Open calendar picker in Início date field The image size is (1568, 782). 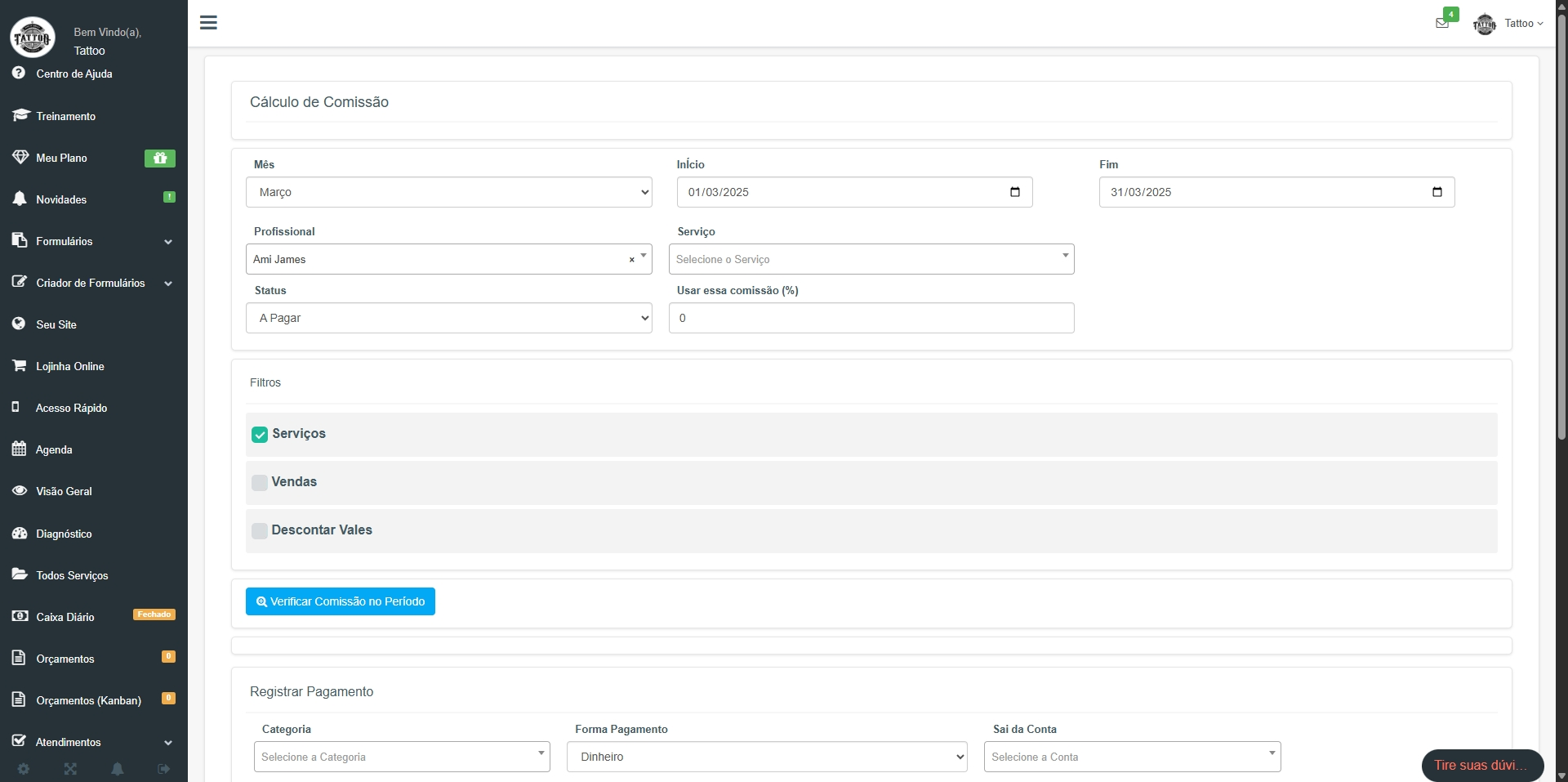1015,192
